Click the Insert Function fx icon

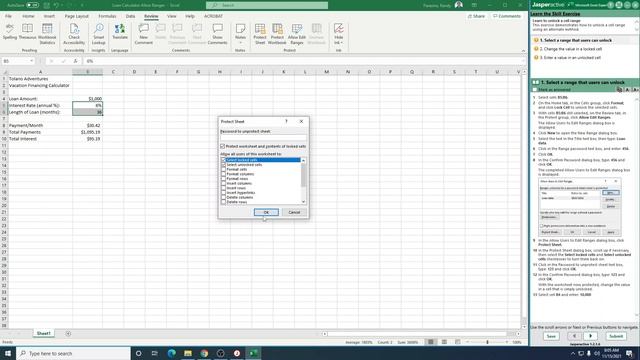coord(75,61)
